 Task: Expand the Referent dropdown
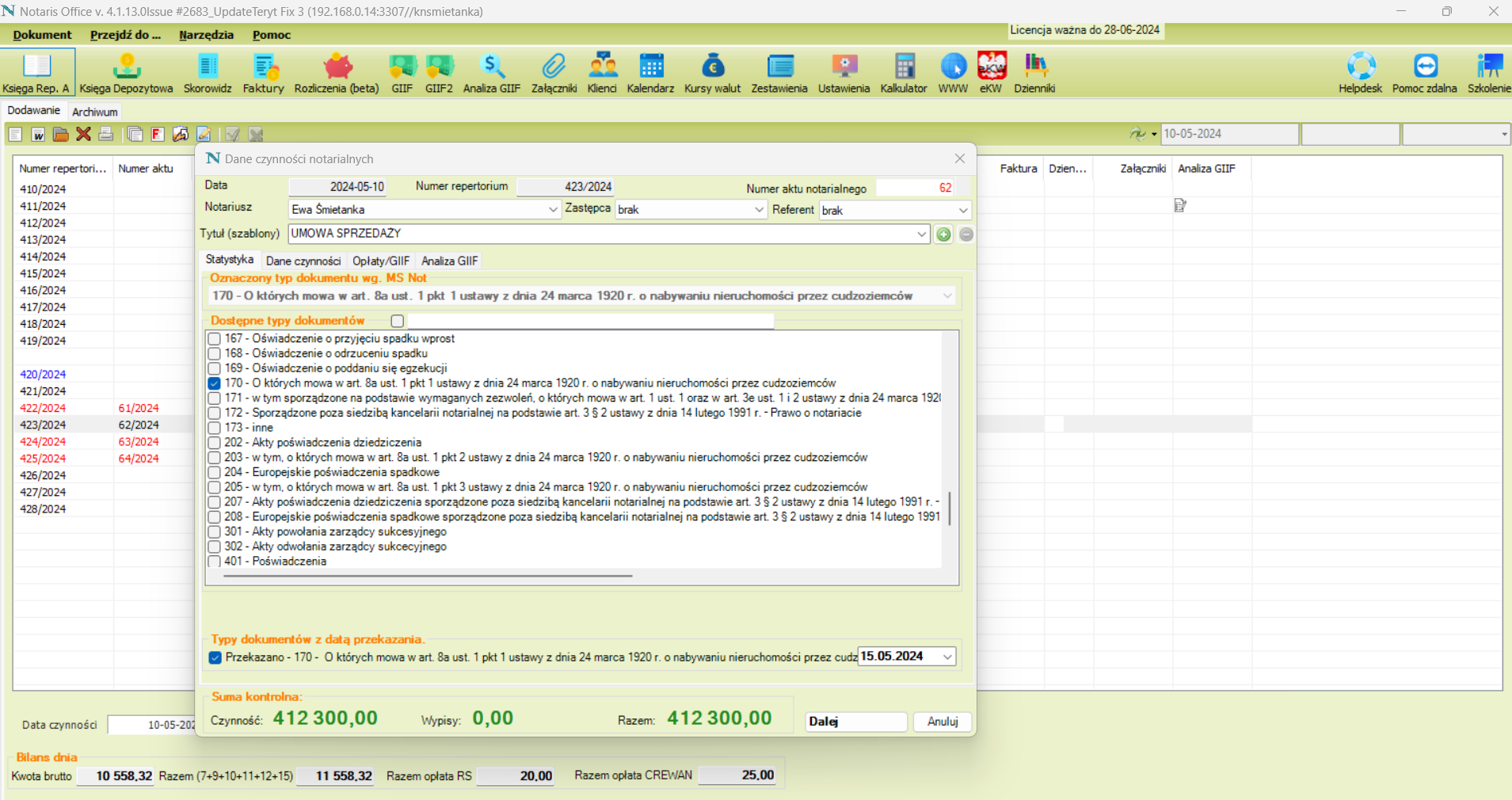coord(963,211)
